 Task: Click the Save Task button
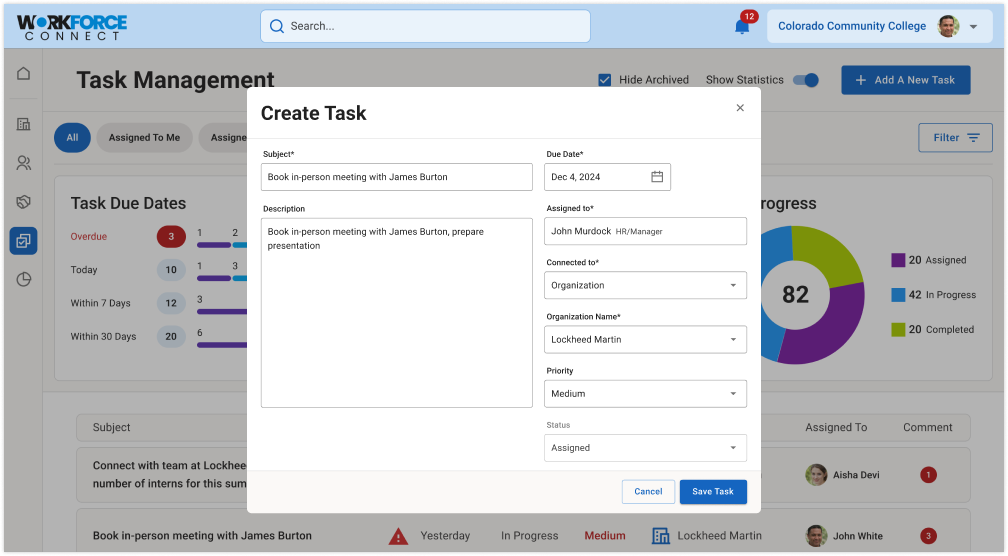click(713, 491)
